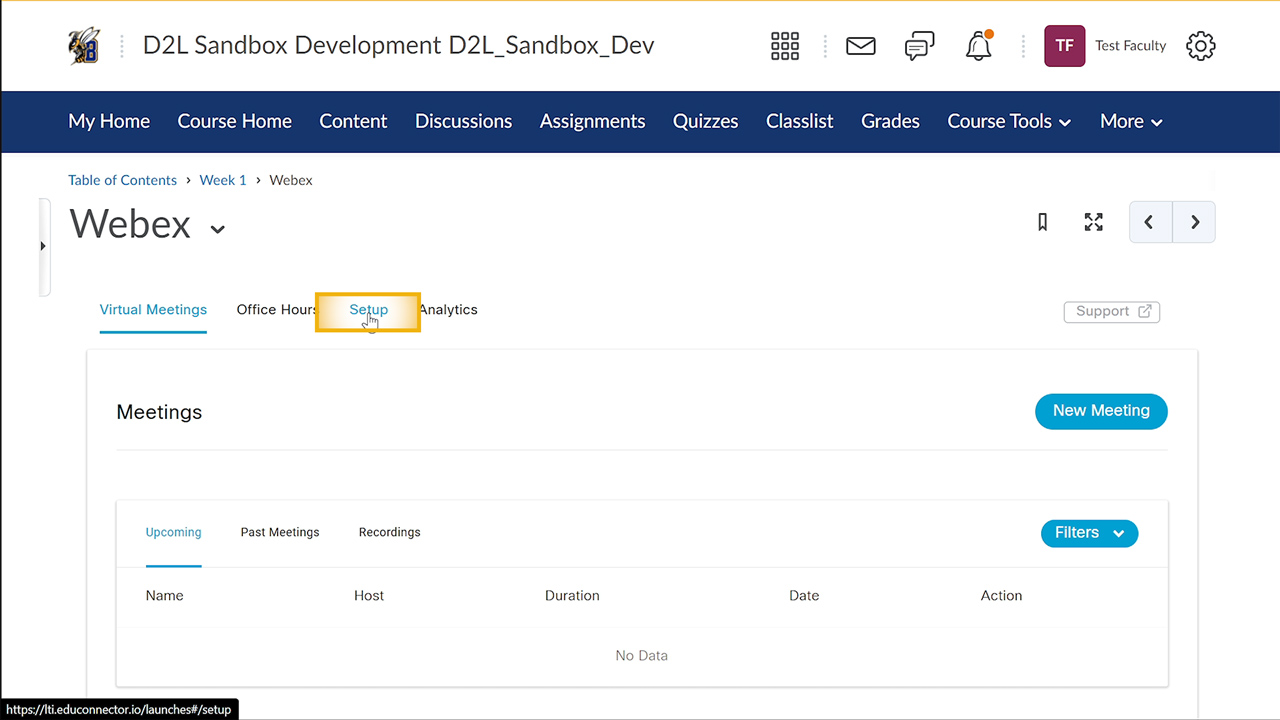
Task: Go to next content topic arrow
Action: [1194, 222]
